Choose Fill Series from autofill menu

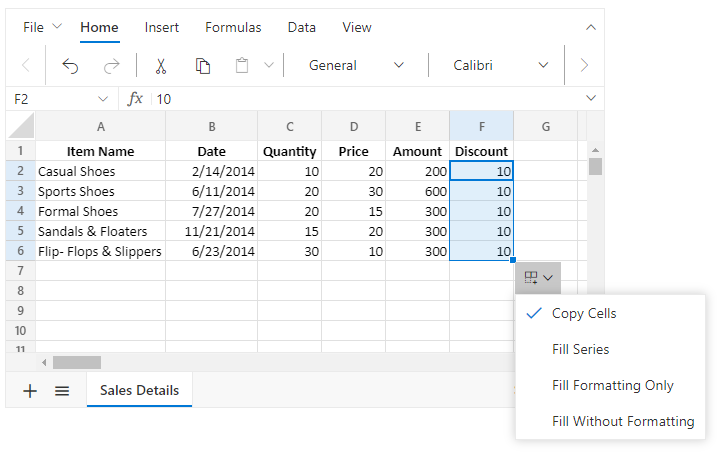pos(580,349)
